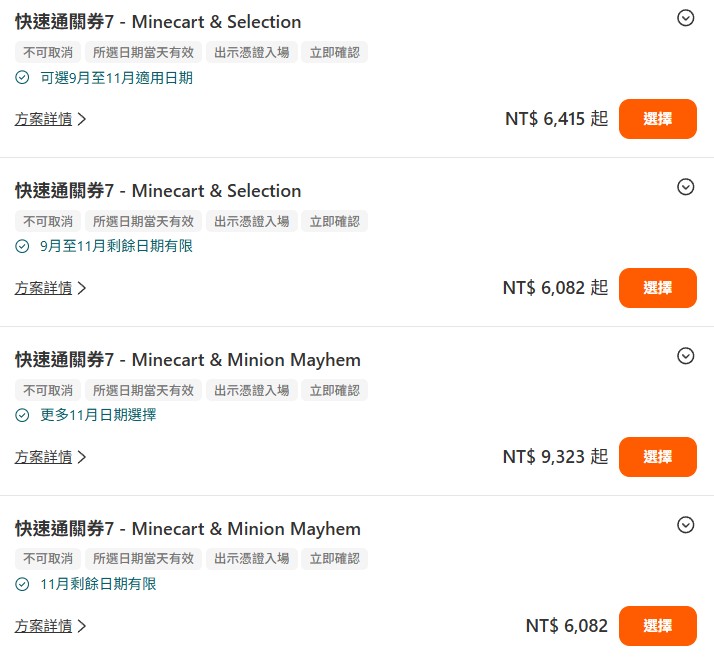
Task: Click check icon beside 可選9月至11月適用日期
Action: 23,78
